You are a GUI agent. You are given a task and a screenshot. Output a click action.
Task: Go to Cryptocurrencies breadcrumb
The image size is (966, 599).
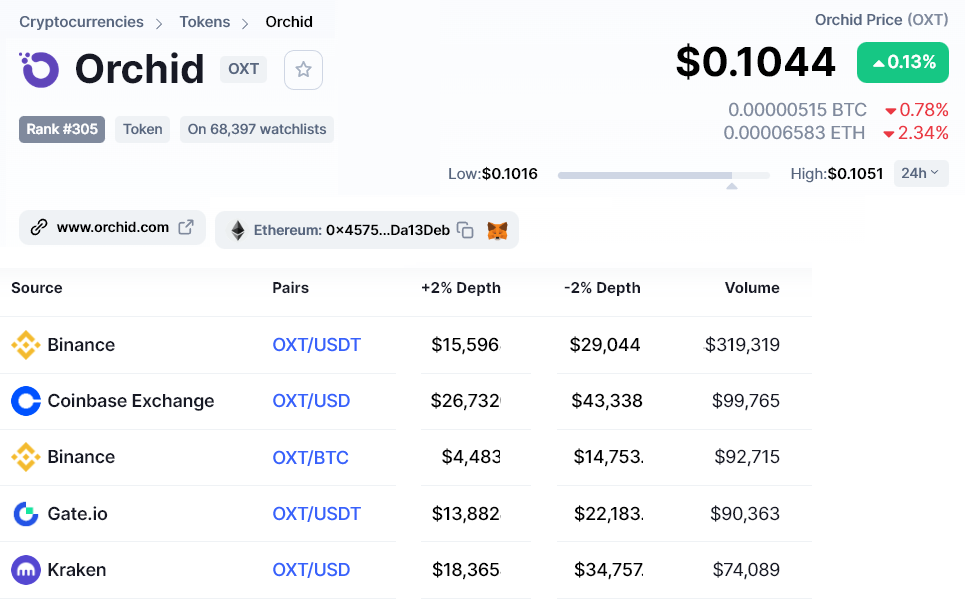point(81,22)
